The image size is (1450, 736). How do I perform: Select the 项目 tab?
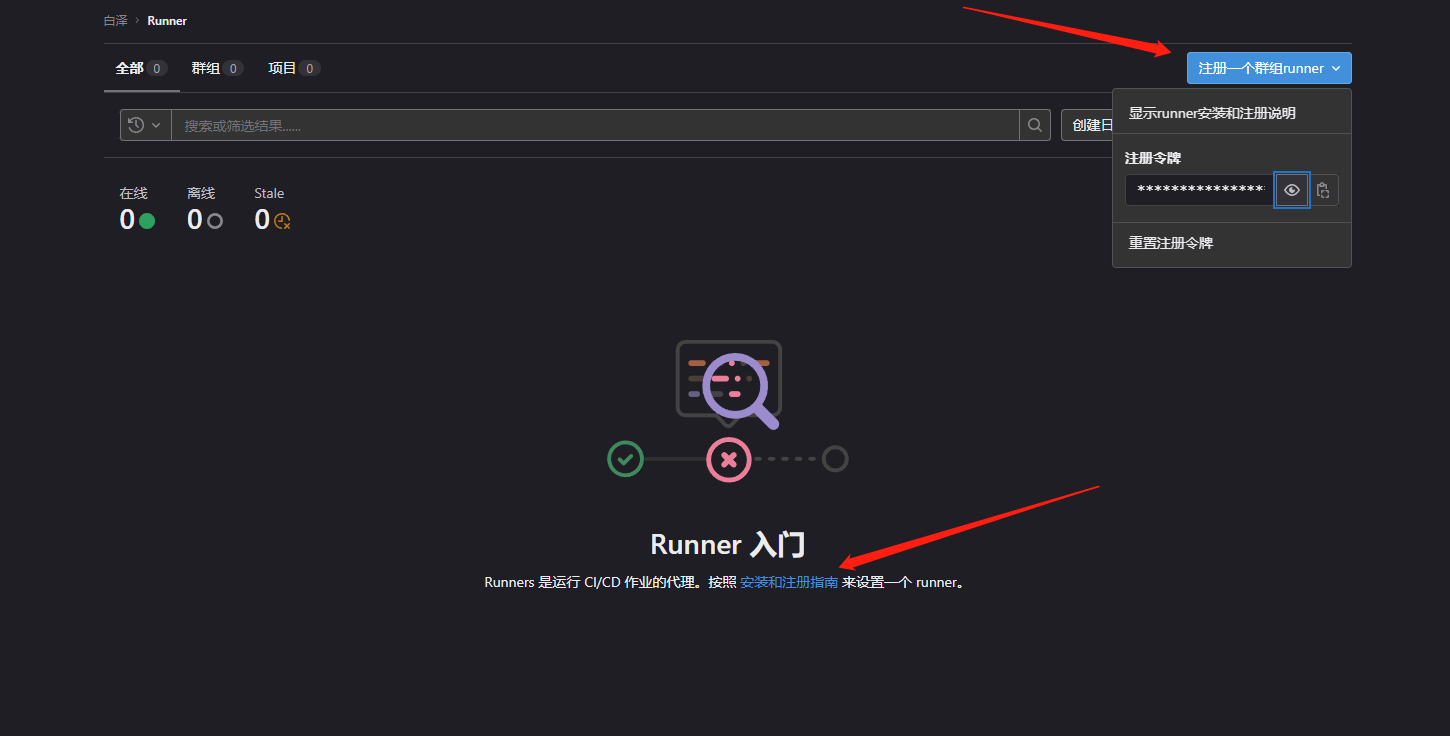pyautogui.click(x=293, y=68)
